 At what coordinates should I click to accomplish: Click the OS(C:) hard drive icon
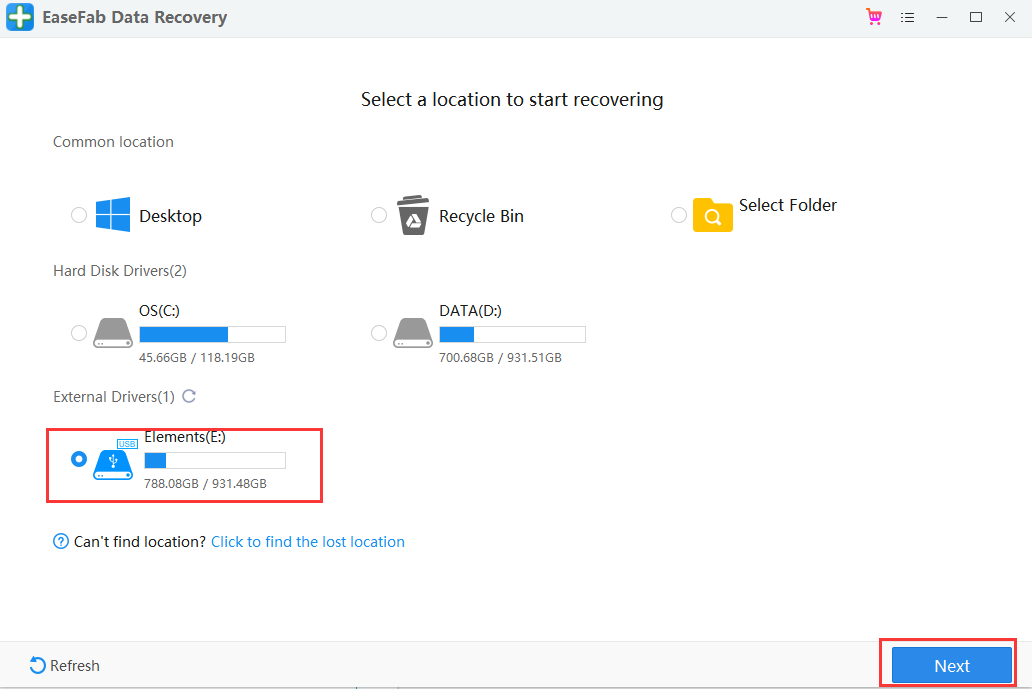point(113,333)
